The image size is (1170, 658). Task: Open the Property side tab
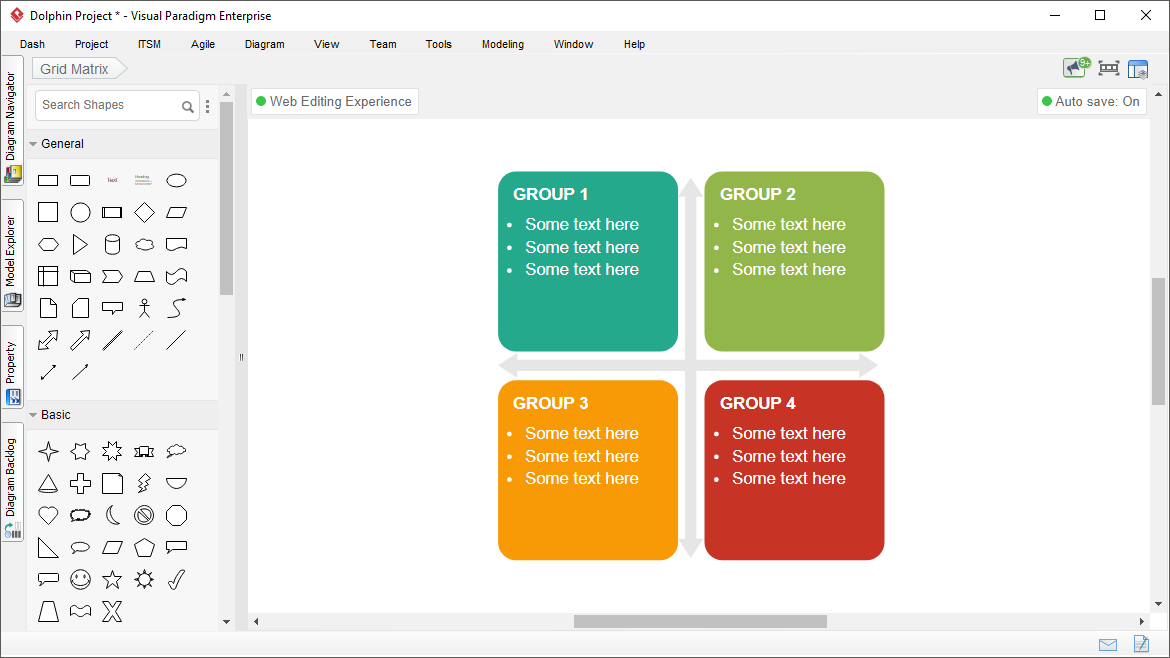tap(12, 367)
